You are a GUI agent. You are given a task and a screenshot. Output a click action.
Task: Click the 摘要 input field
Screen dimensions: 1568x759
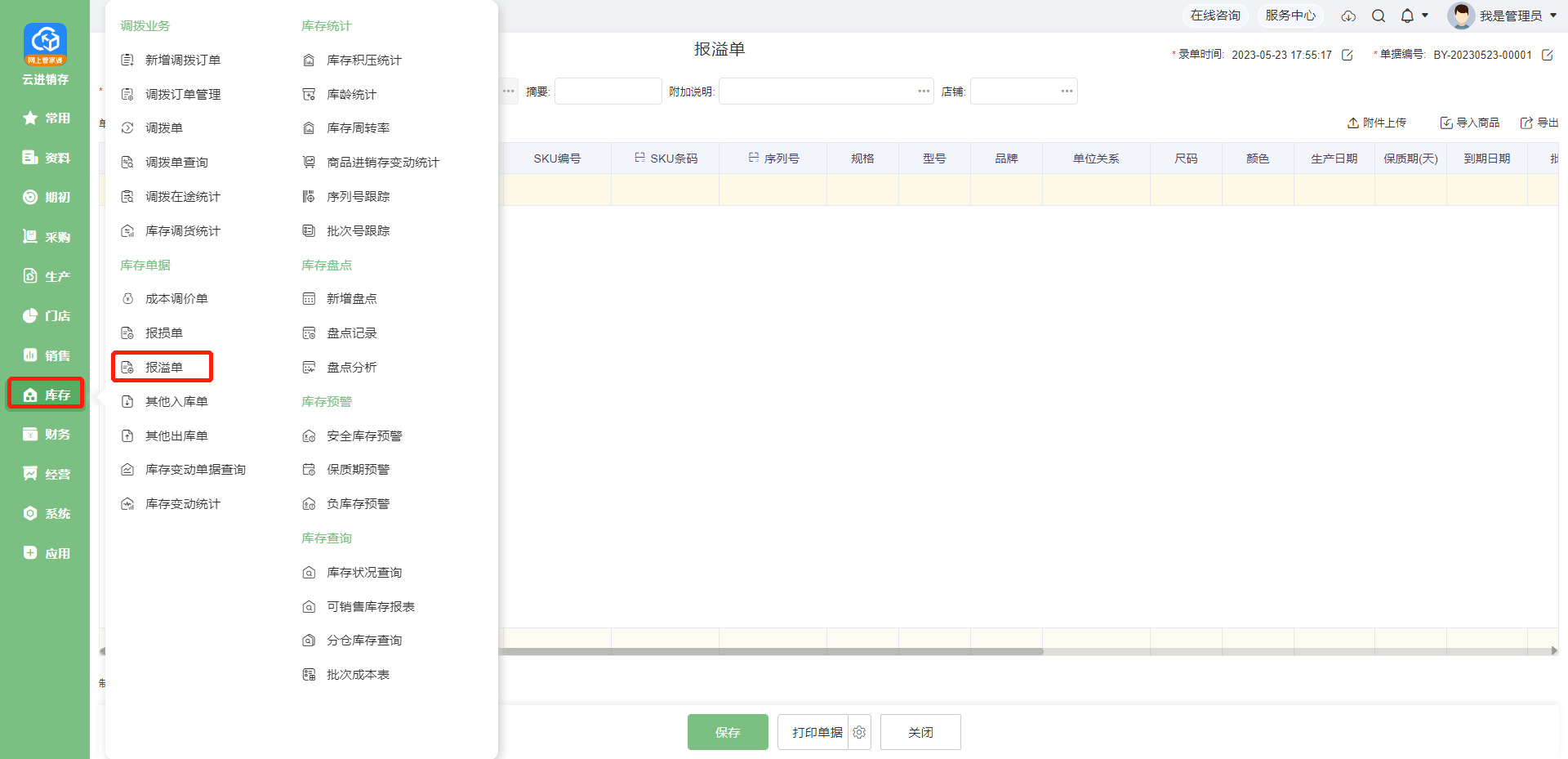point(608,91)
